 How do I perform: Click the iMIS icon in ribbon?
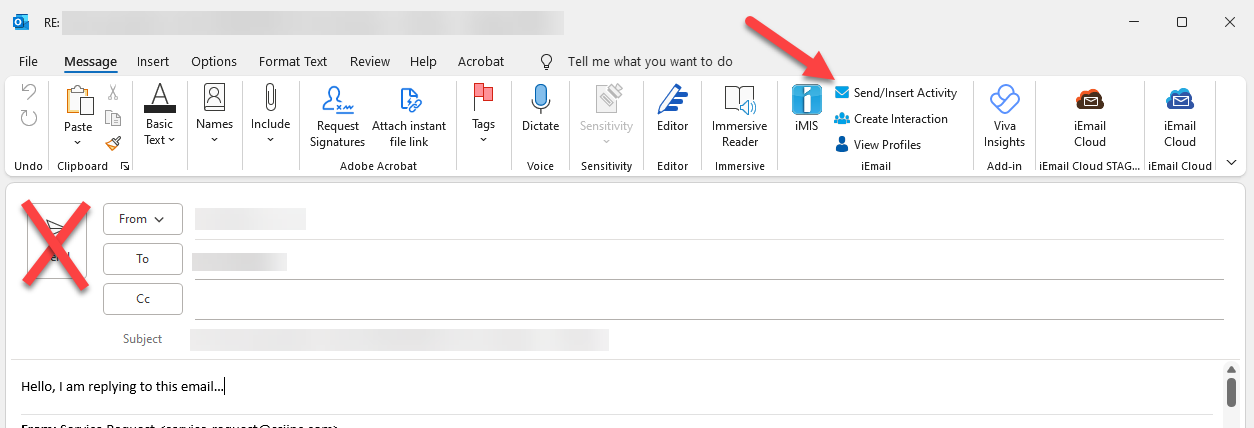806,111
